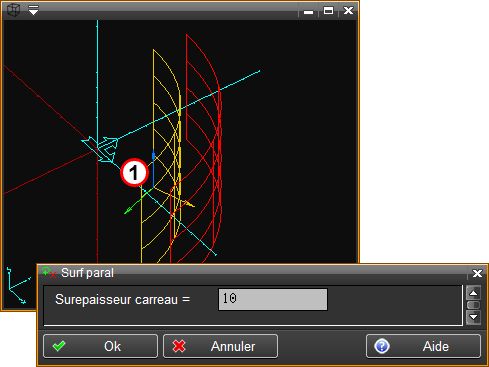Click the numbered marker 1 callout
This screenshot has width=489, height=367.
134,173
